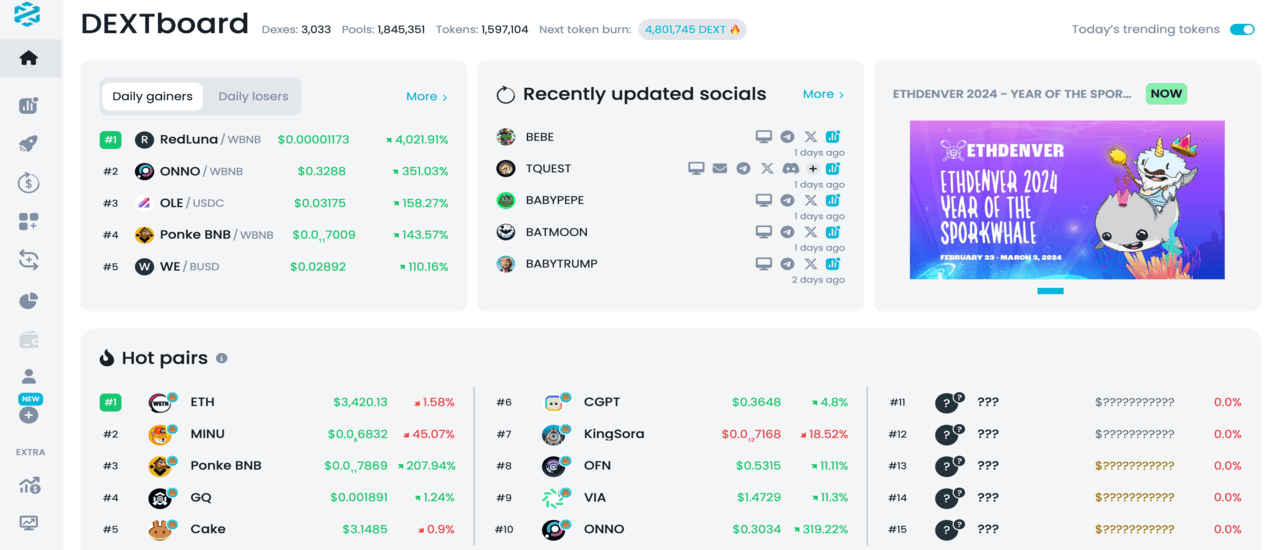This screenshot has width=1280, height=550.
Task: Click TQUEST's email envelope icon
Action: tap(720, 168)
